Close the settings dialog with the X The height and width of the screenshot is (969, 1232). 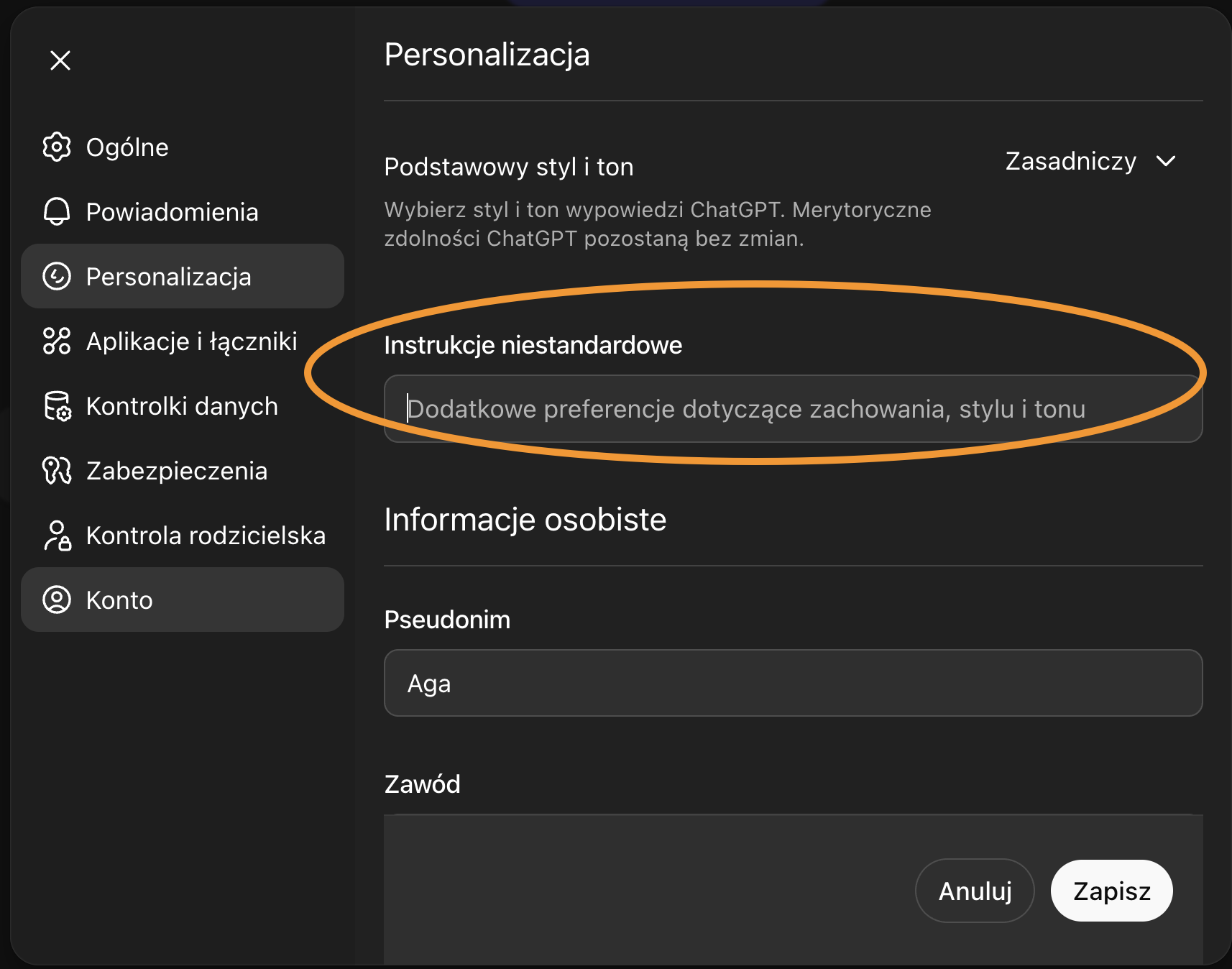[60, 60]
